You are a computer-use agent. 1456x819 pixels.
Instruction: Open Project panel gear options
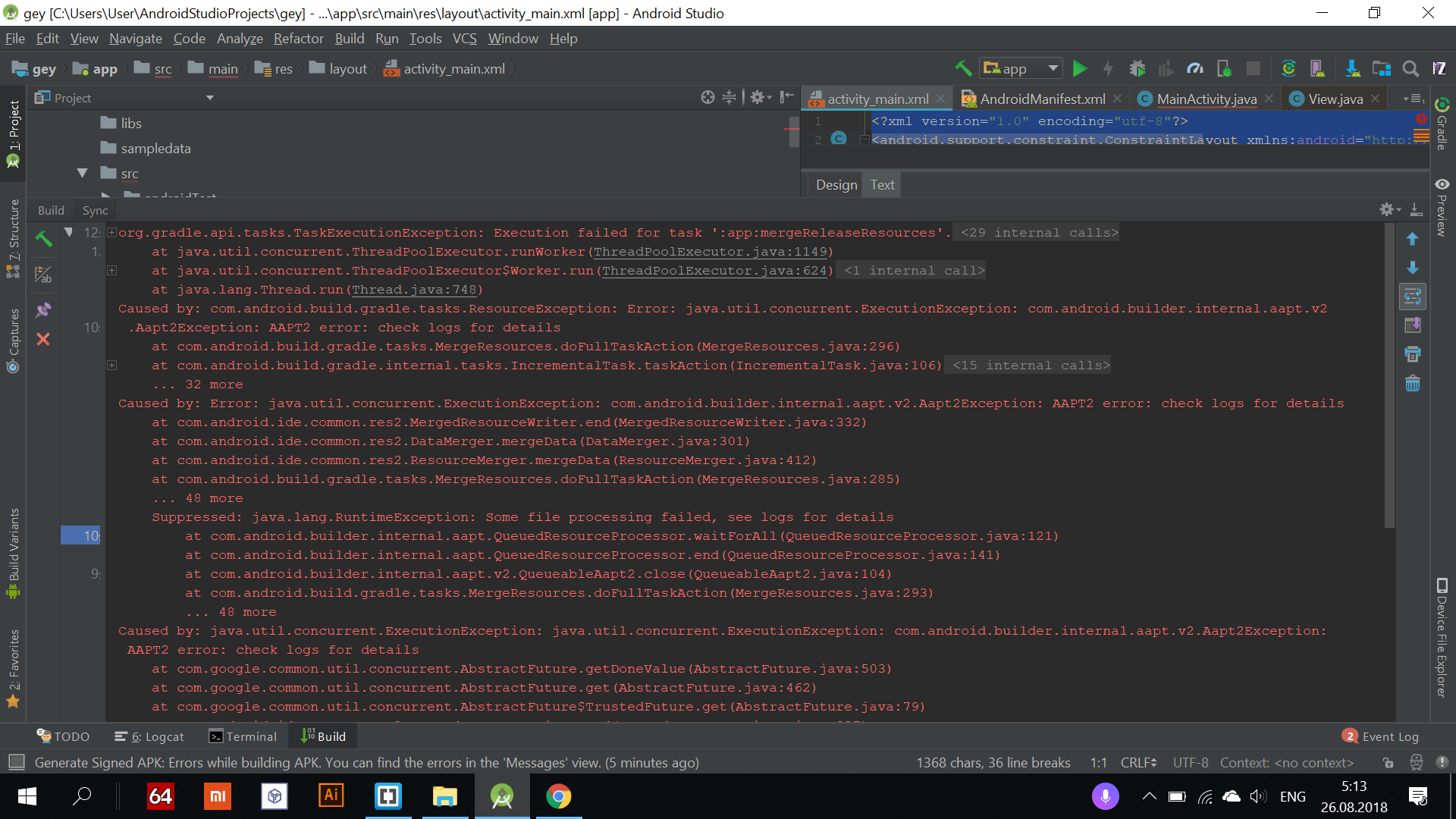point(760,97)
